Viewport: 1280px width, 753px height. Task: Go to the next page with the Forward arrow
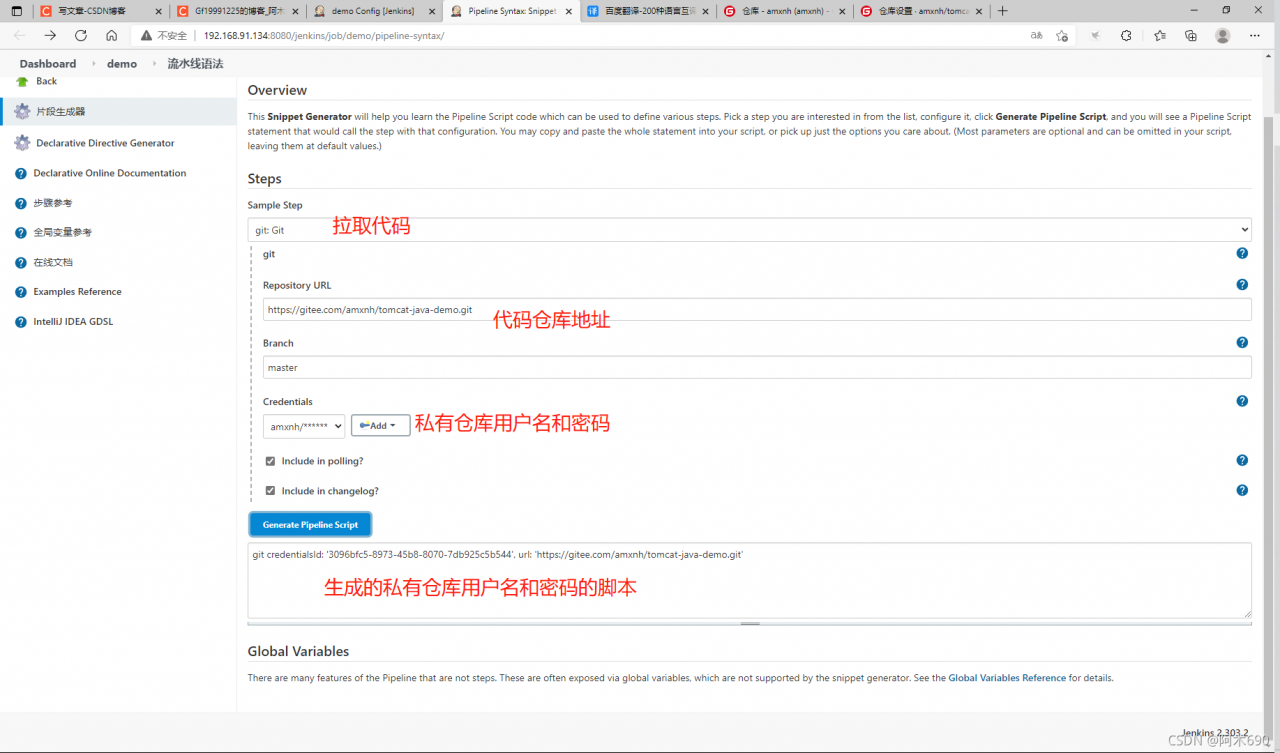point(50,35)
